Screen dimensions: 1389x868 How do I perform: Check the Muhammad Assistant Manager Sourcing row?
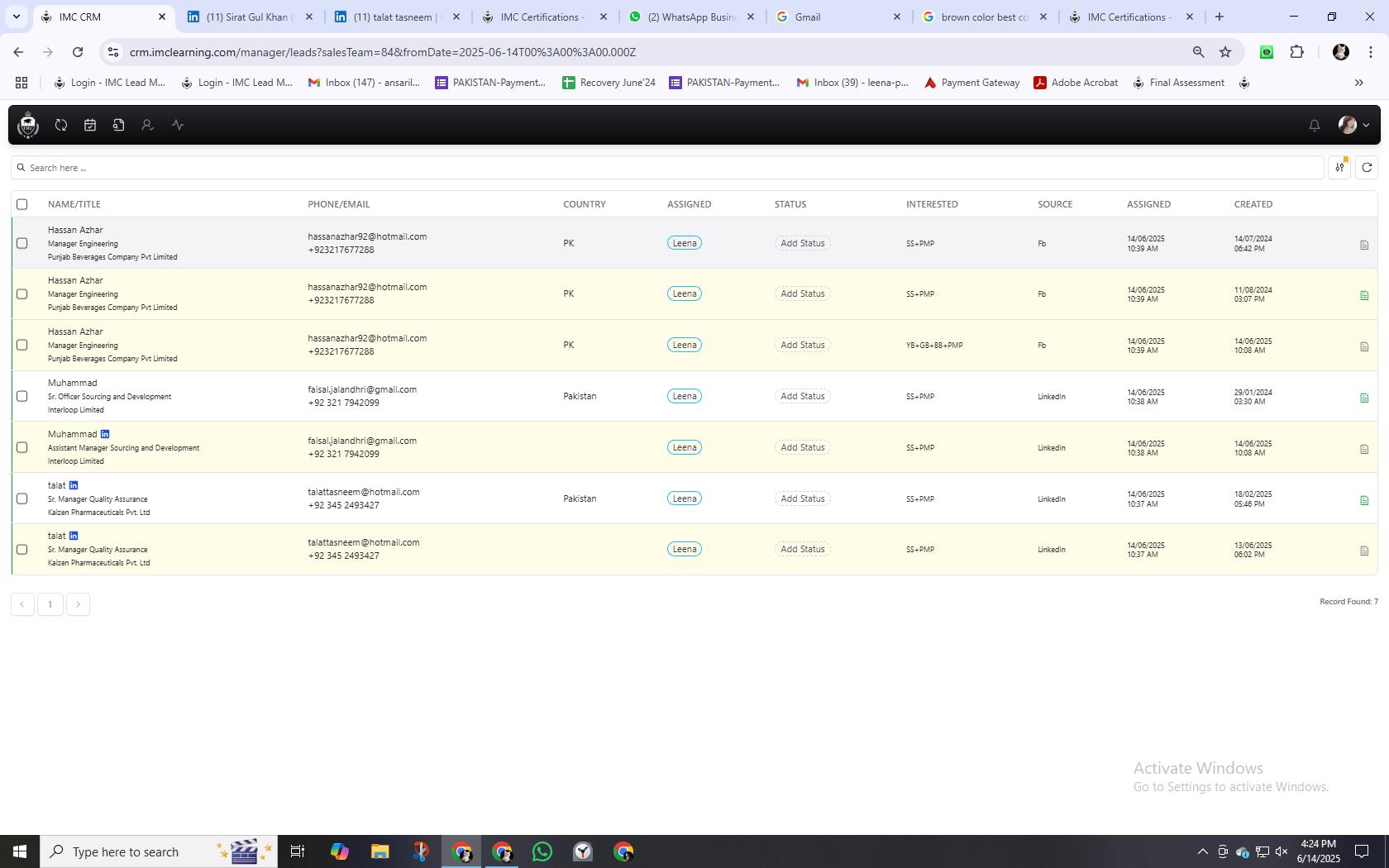point(22,447)
